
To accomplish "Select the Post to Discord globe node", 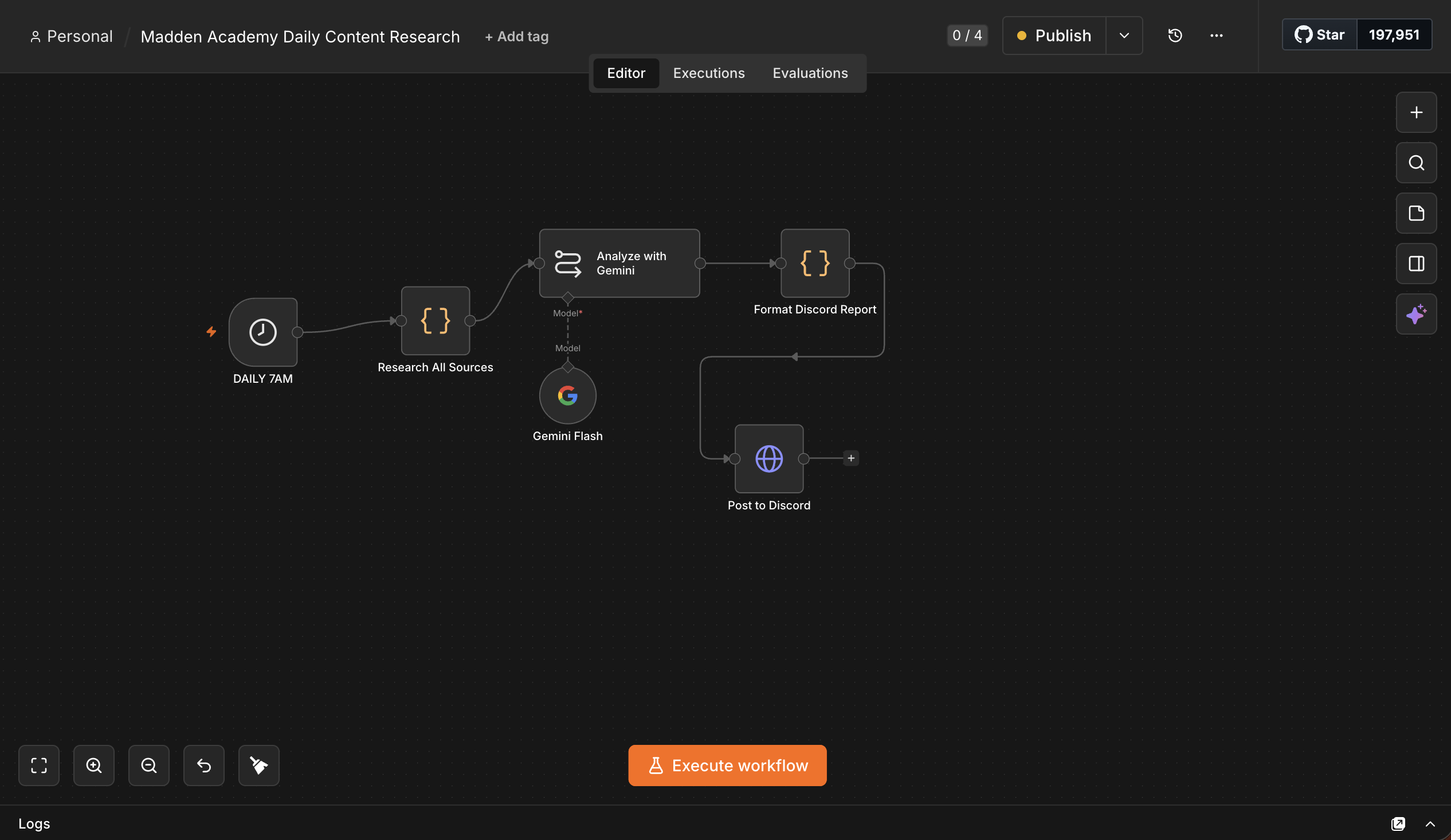I will pos(768,458).
